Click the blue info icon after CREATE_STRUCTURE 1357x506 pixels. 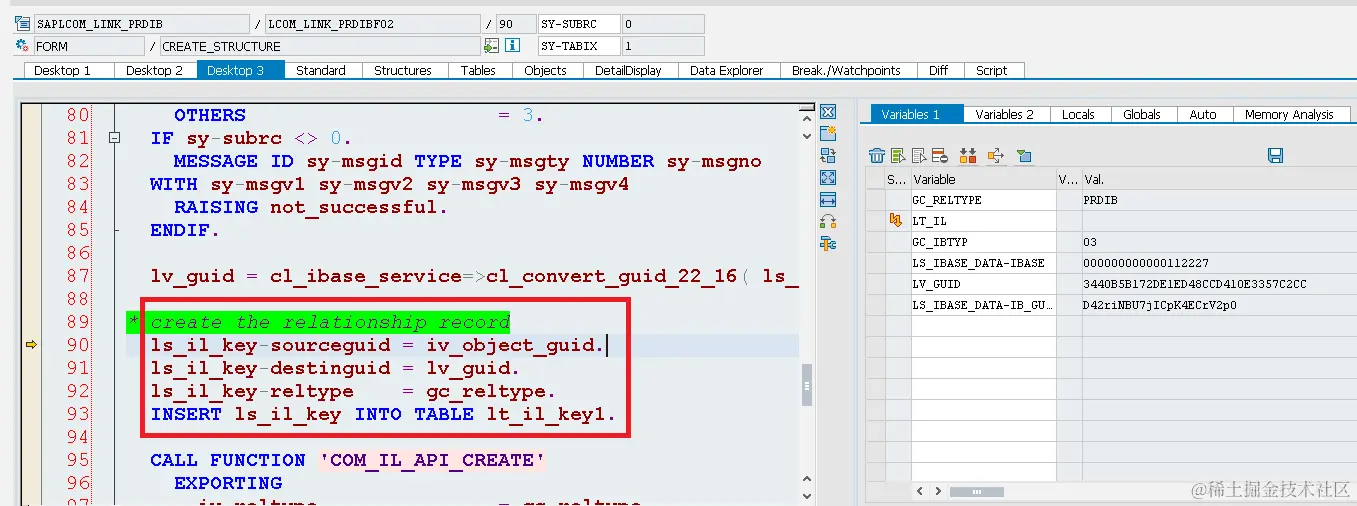pyautogui.click(x=512, y=46)
